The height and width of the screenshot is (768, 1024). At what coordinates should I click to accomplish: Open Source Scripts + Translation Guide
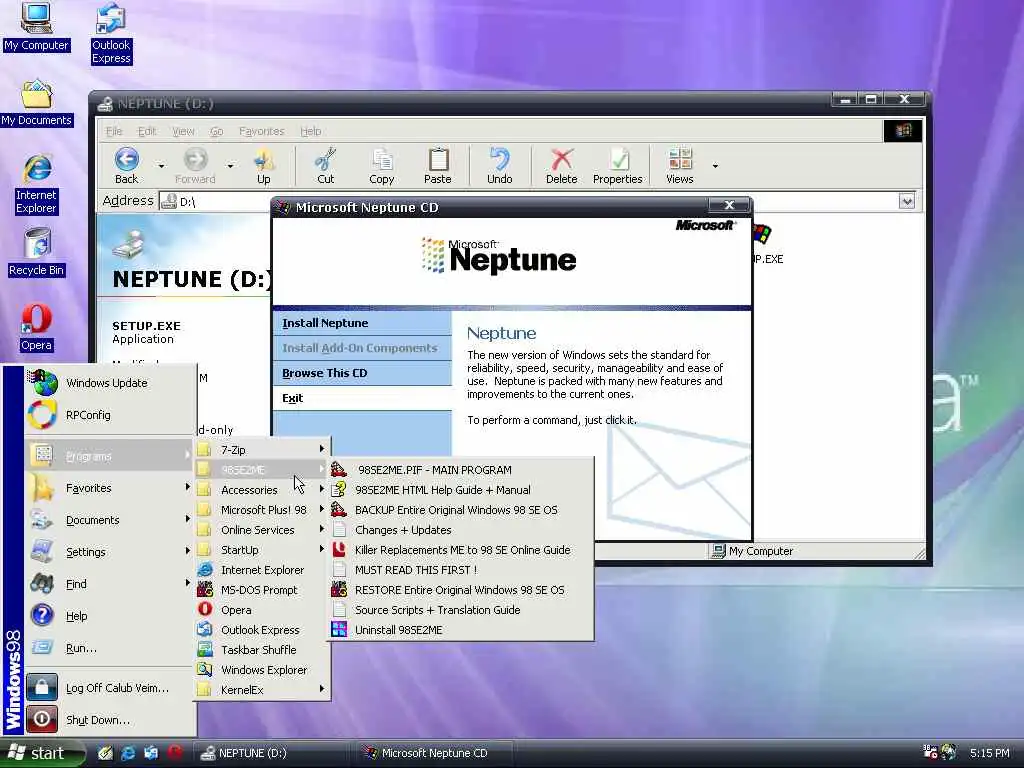pyautogui.click(x=462, y=610)
